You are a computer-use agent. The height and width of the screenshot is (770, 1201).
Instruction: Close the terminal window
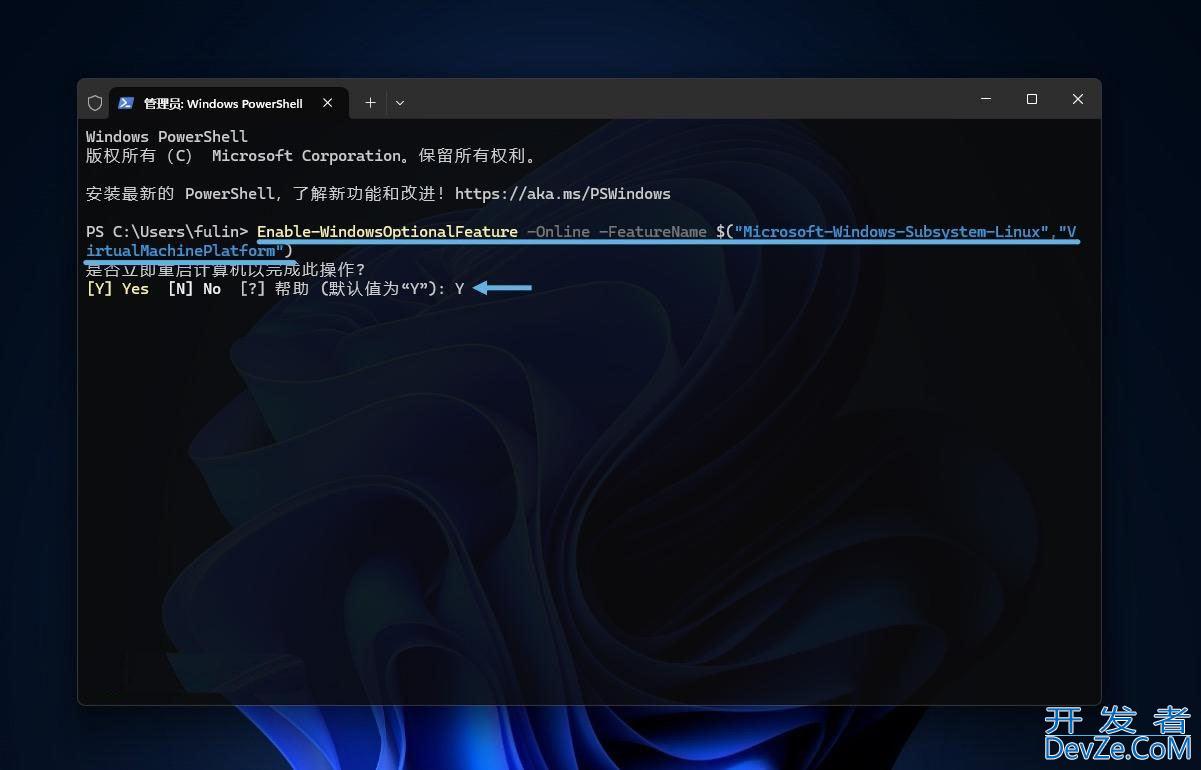[x=1077, y=99]
